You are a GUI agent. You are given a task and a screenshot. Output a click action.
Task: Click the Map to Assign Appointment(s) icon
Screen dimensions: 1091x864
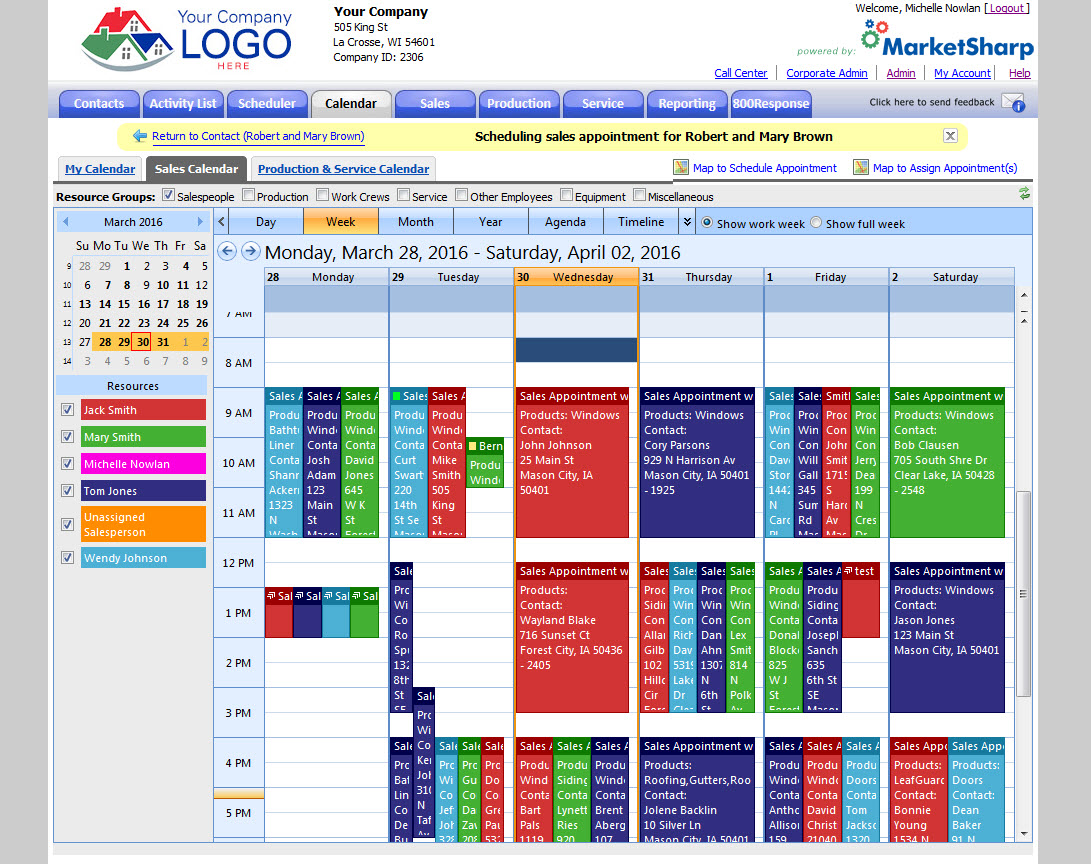pos(861,168)
